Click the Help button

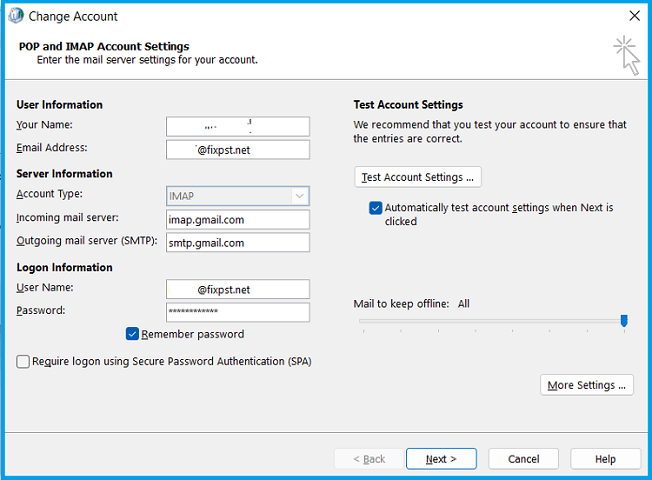pyautogui.click(x=605, y=459)
